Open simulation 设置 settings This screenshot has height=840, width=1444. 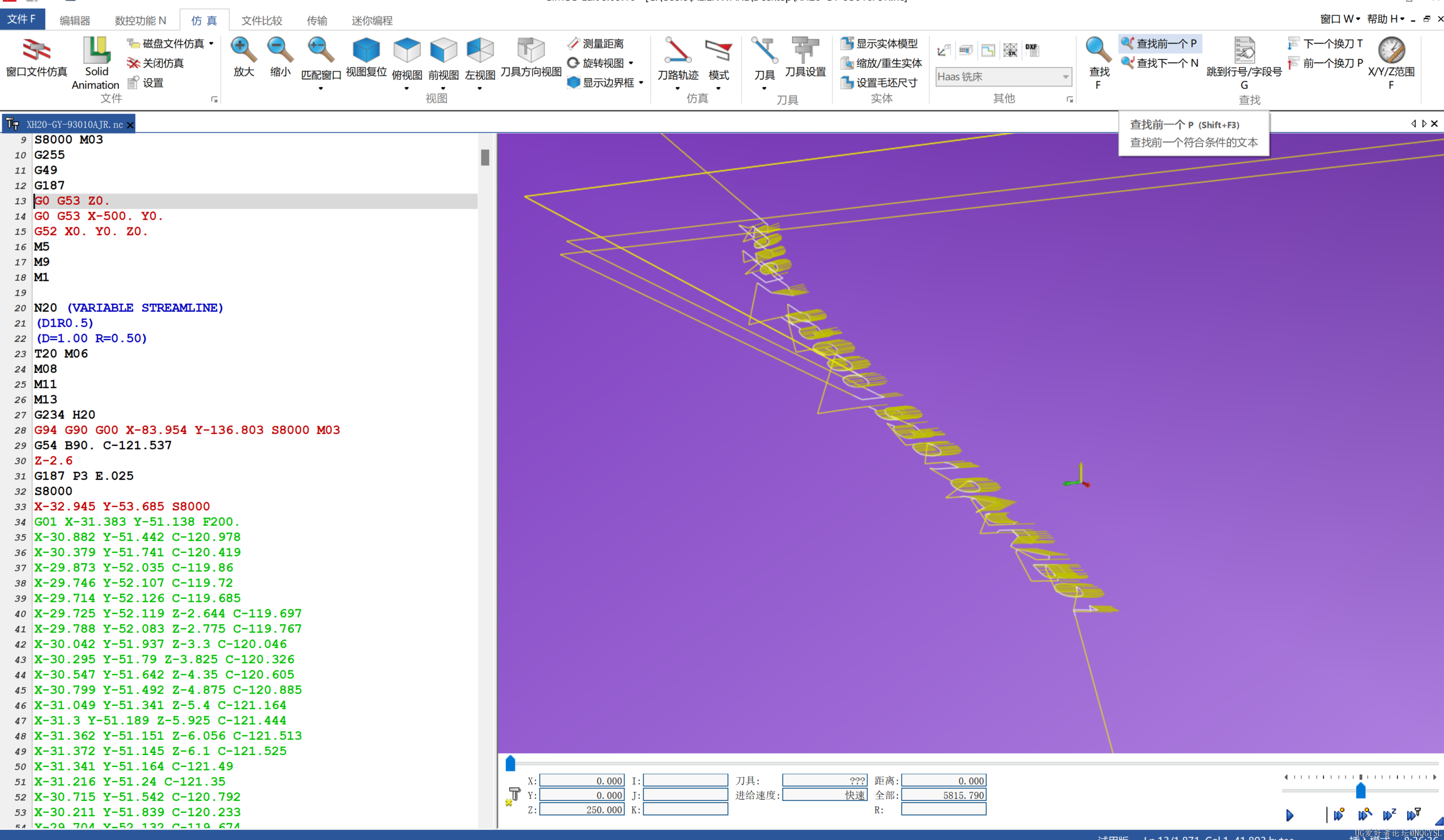146,83
